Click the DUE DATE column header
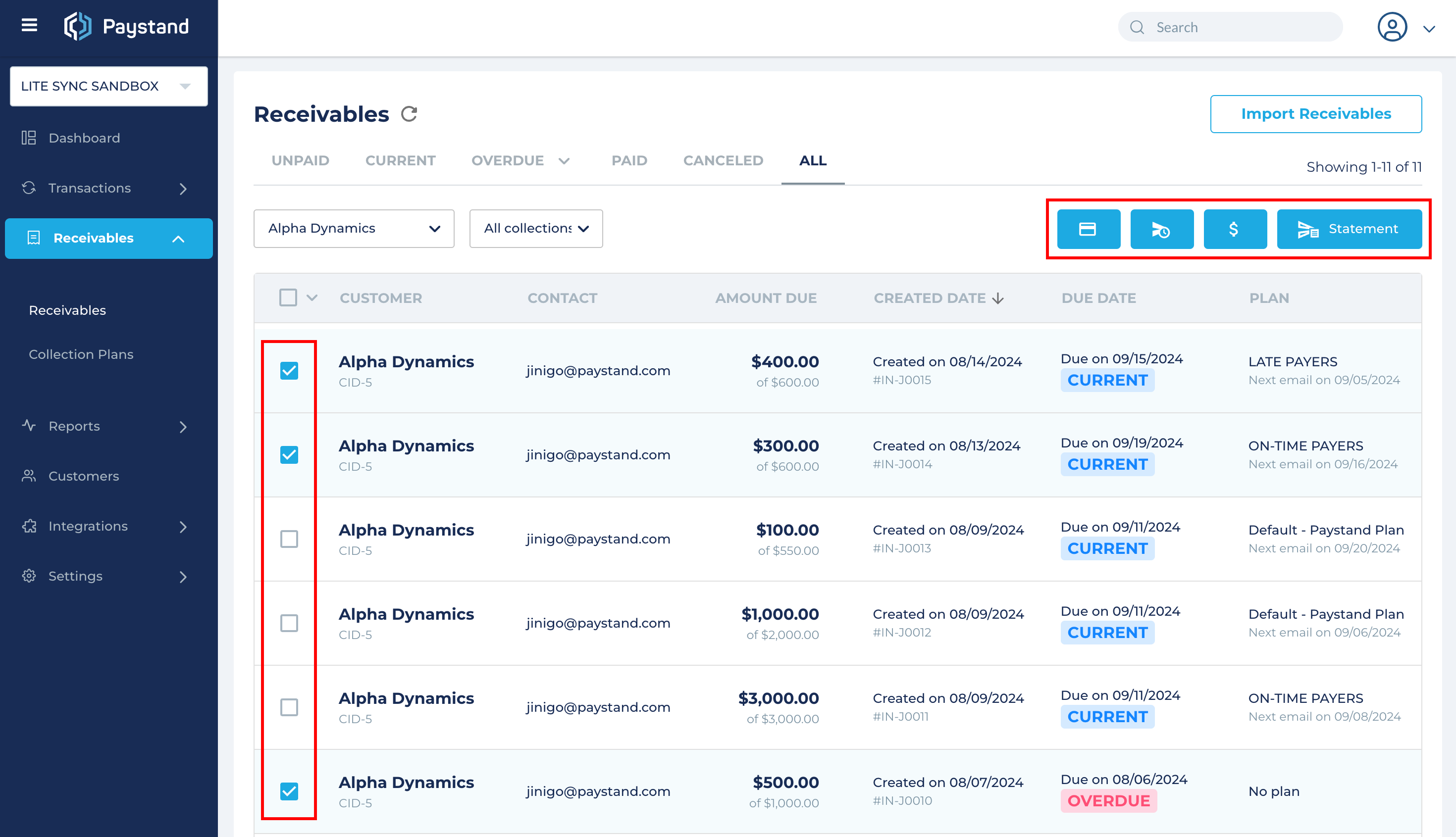Image resolution: width=1456 pixels, height=837 pixels. [1098, 298]
